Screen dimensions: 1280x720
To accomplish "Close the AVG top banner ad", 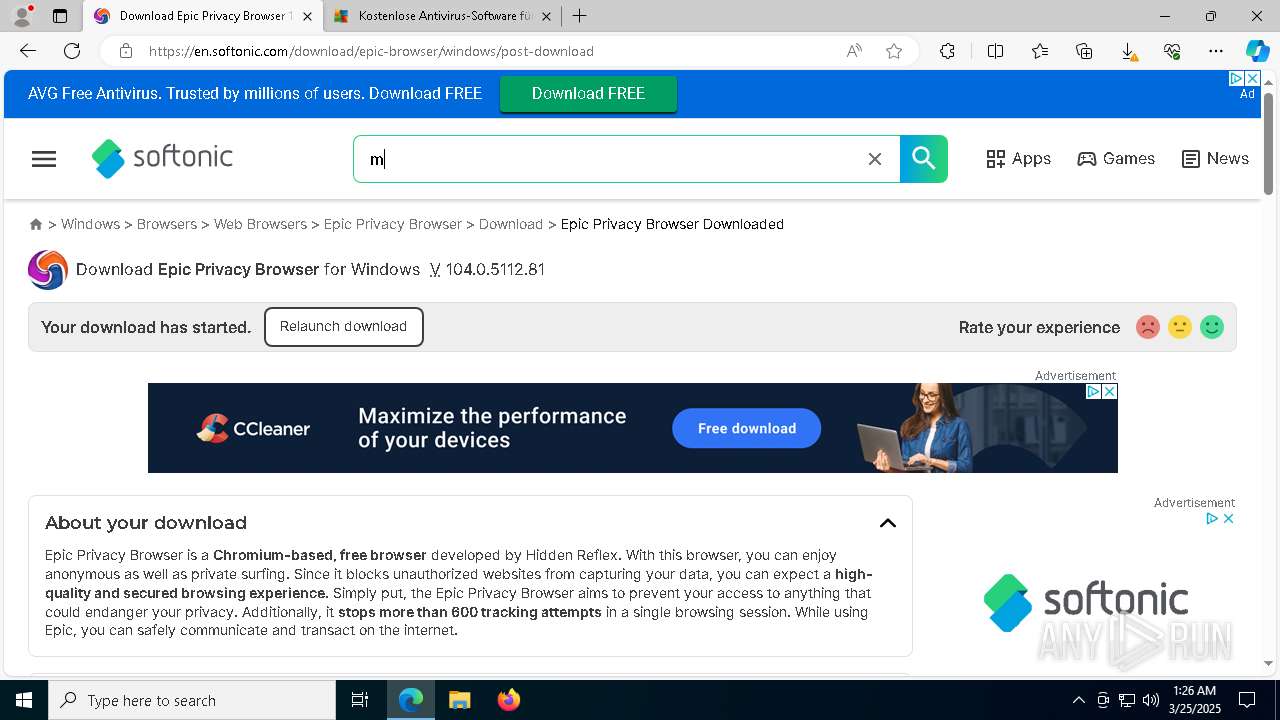I will coord(1252,78).
